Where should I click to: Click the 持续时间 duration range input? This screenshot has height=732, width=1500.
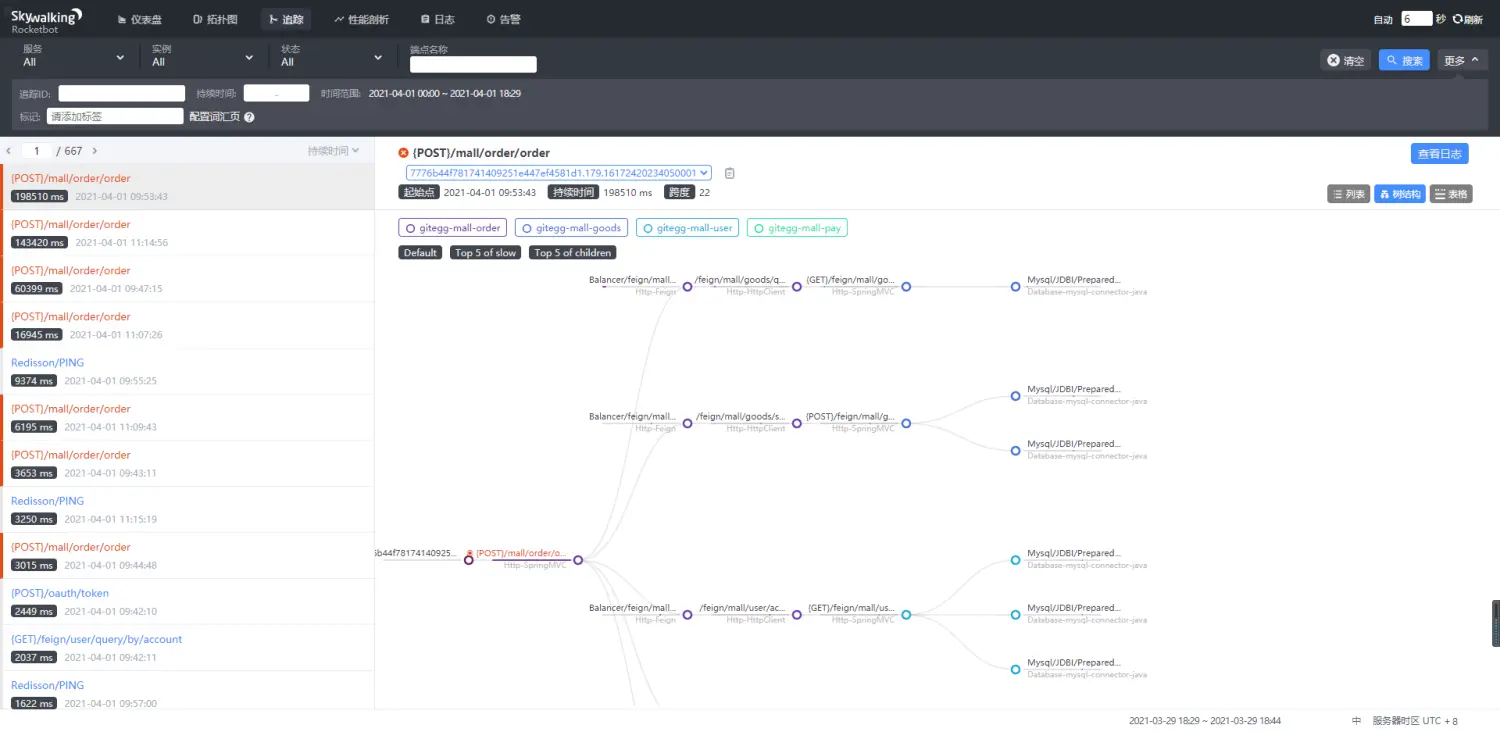click(x=277, y=93)
